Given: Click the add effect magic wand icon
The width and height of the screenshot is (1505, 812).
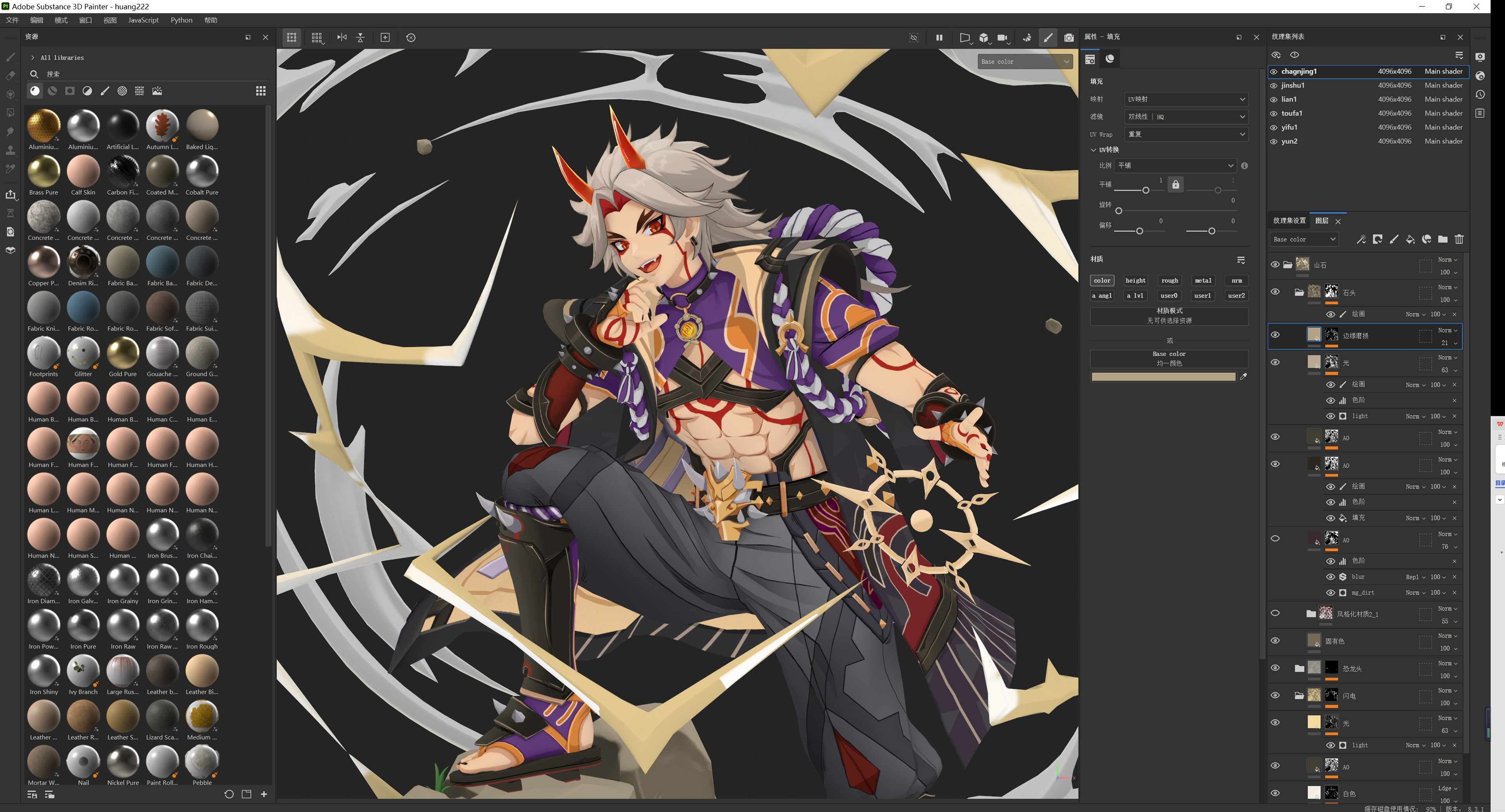Looking at the screenshot, I should 1361,239.
